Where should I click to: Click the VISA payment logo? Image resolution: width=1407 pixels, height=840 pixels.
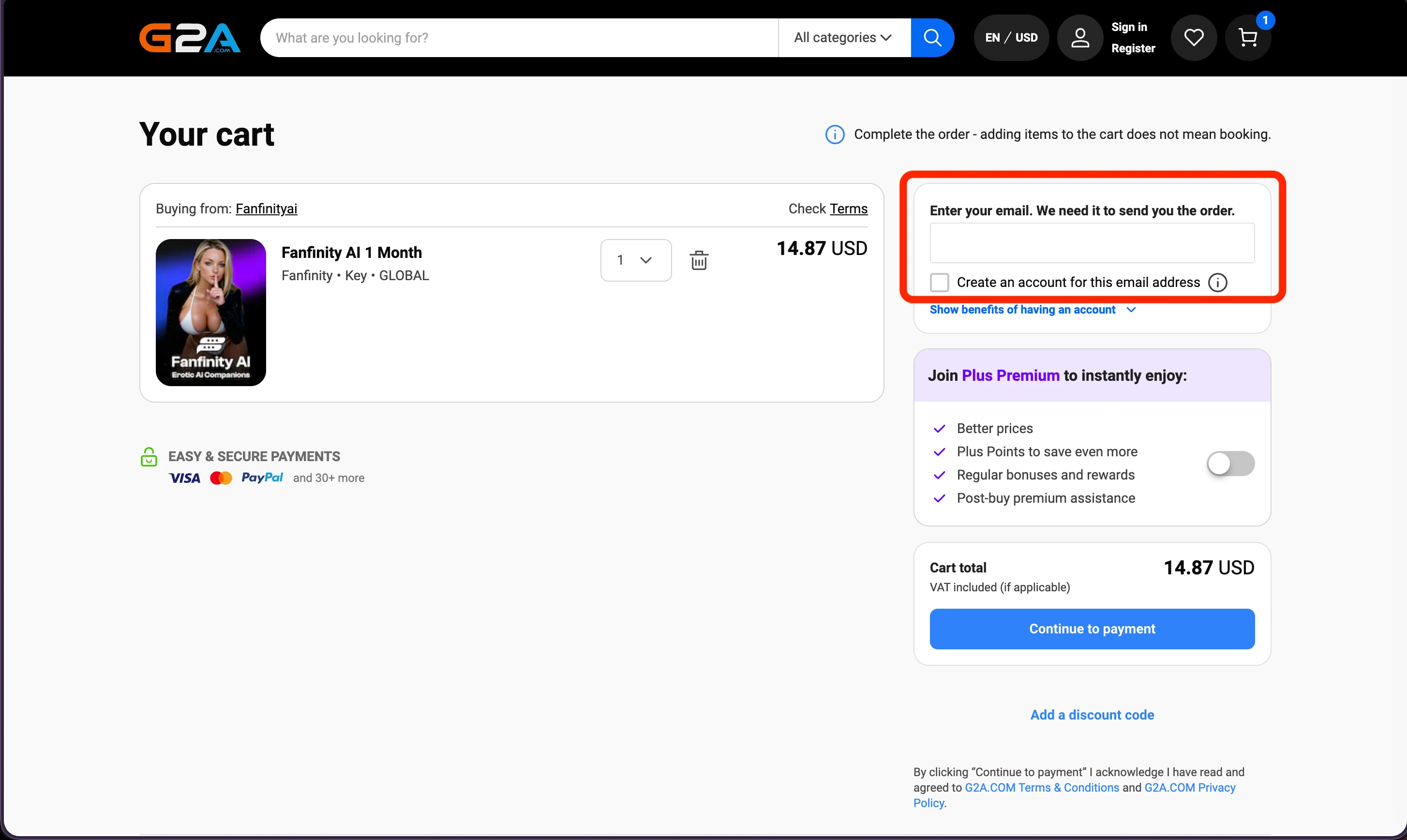(x=184, y=478)
